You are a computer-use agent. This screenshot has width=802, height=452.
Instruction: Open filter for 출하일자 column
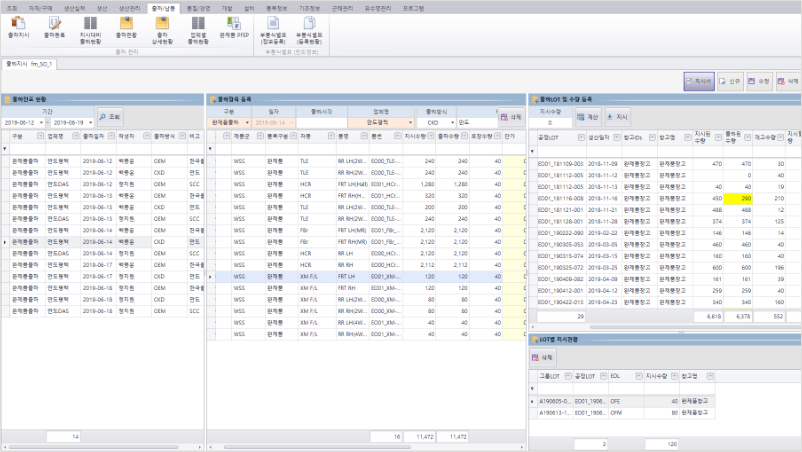tap(111, 136)
